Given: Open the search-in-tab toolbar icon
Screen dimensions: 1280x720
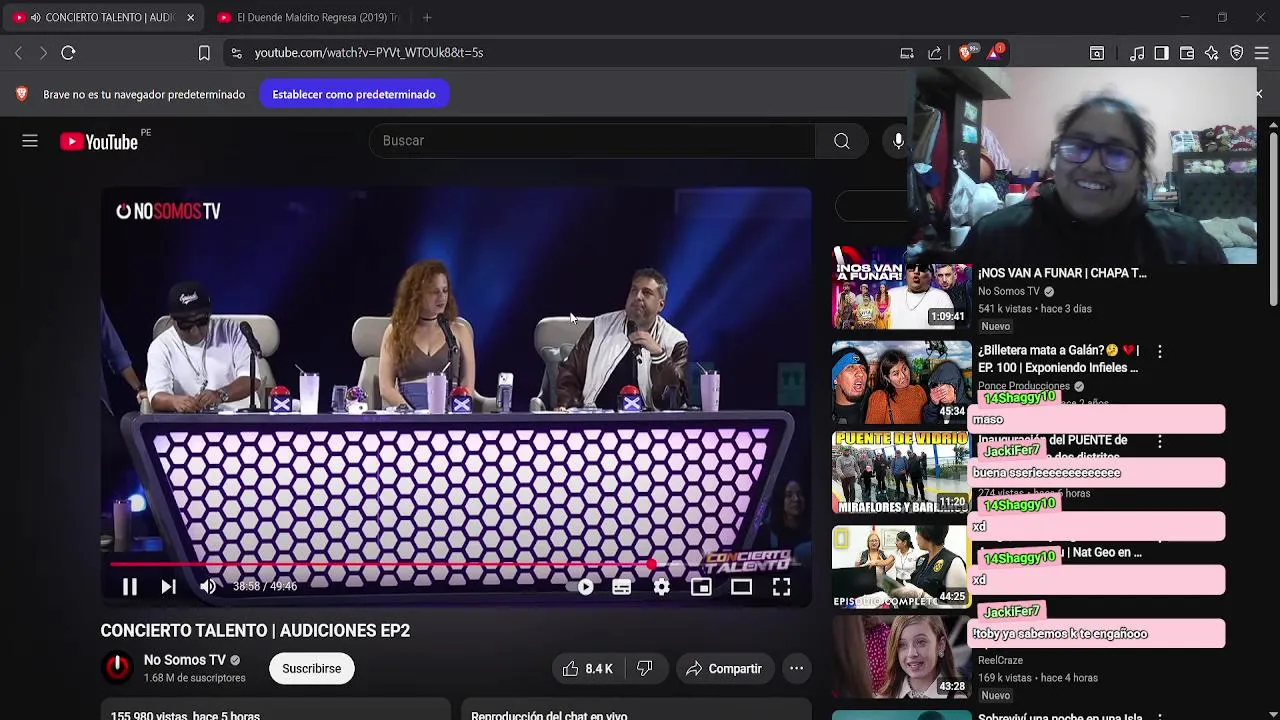Looking at the screenshot, I should [x=1097, y=53].
